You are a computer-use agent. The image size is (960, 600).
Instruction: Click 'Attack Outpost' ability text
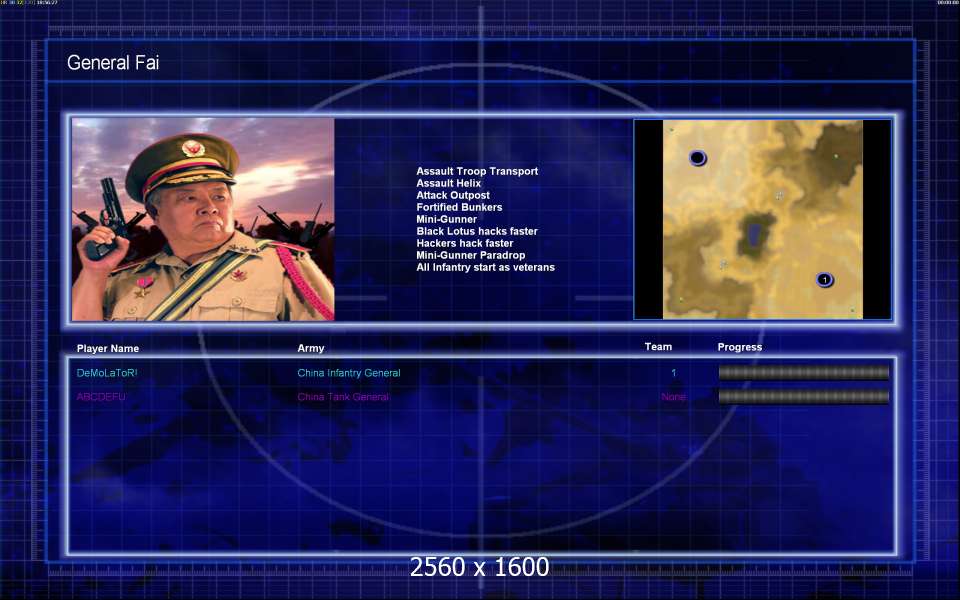coord(453,195)
